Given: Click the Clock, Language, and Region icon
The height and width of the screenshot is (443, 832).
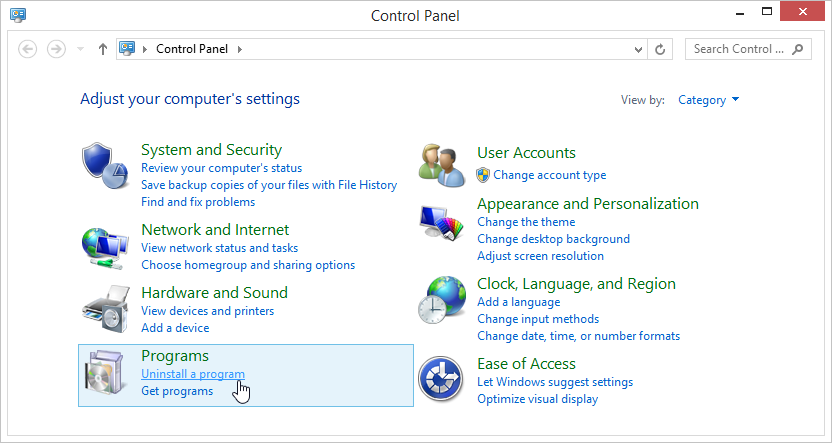Looking at the screenshot, I should pyautogui.click(x=441, y=299).
